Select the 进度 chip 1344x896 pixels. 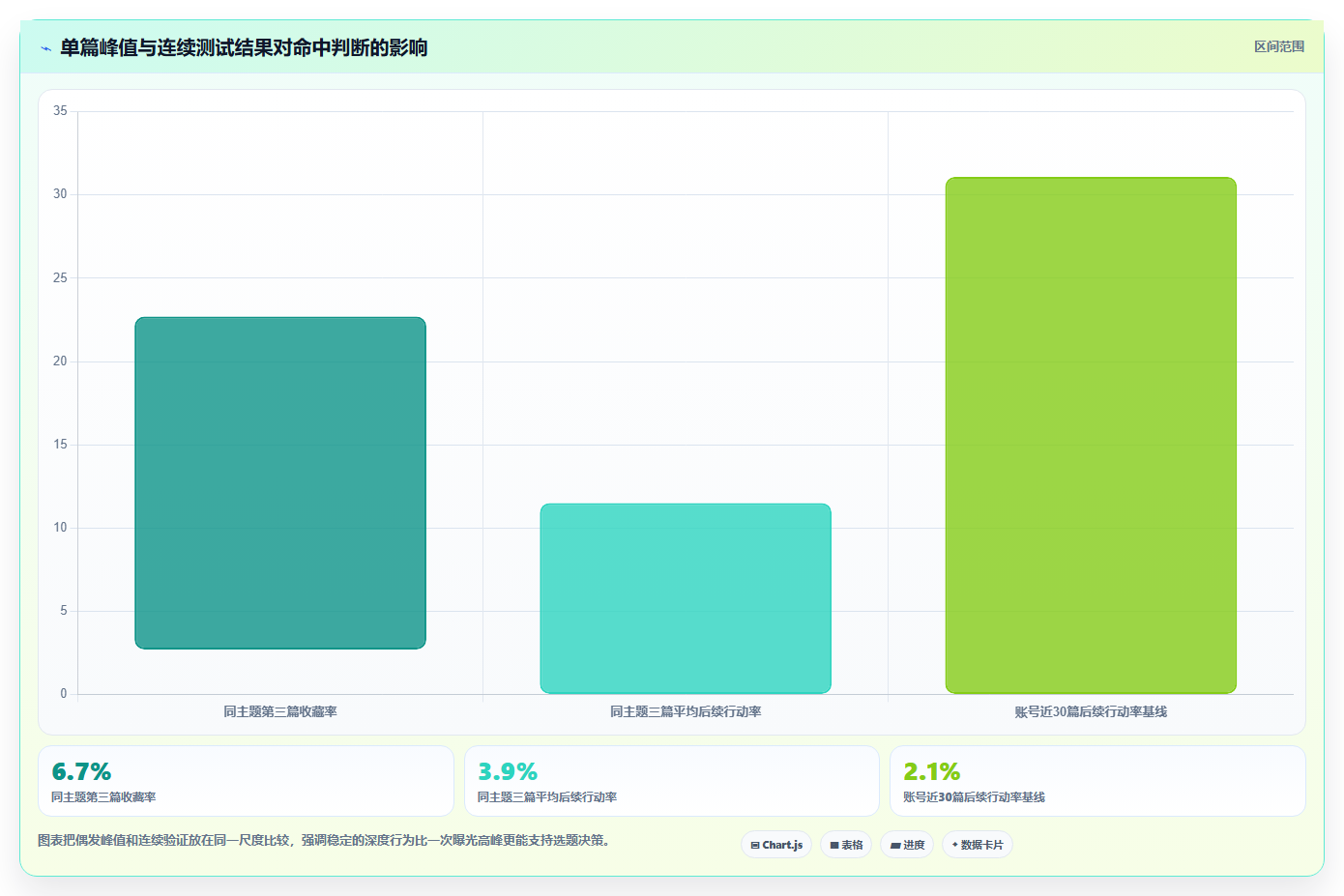907,845
